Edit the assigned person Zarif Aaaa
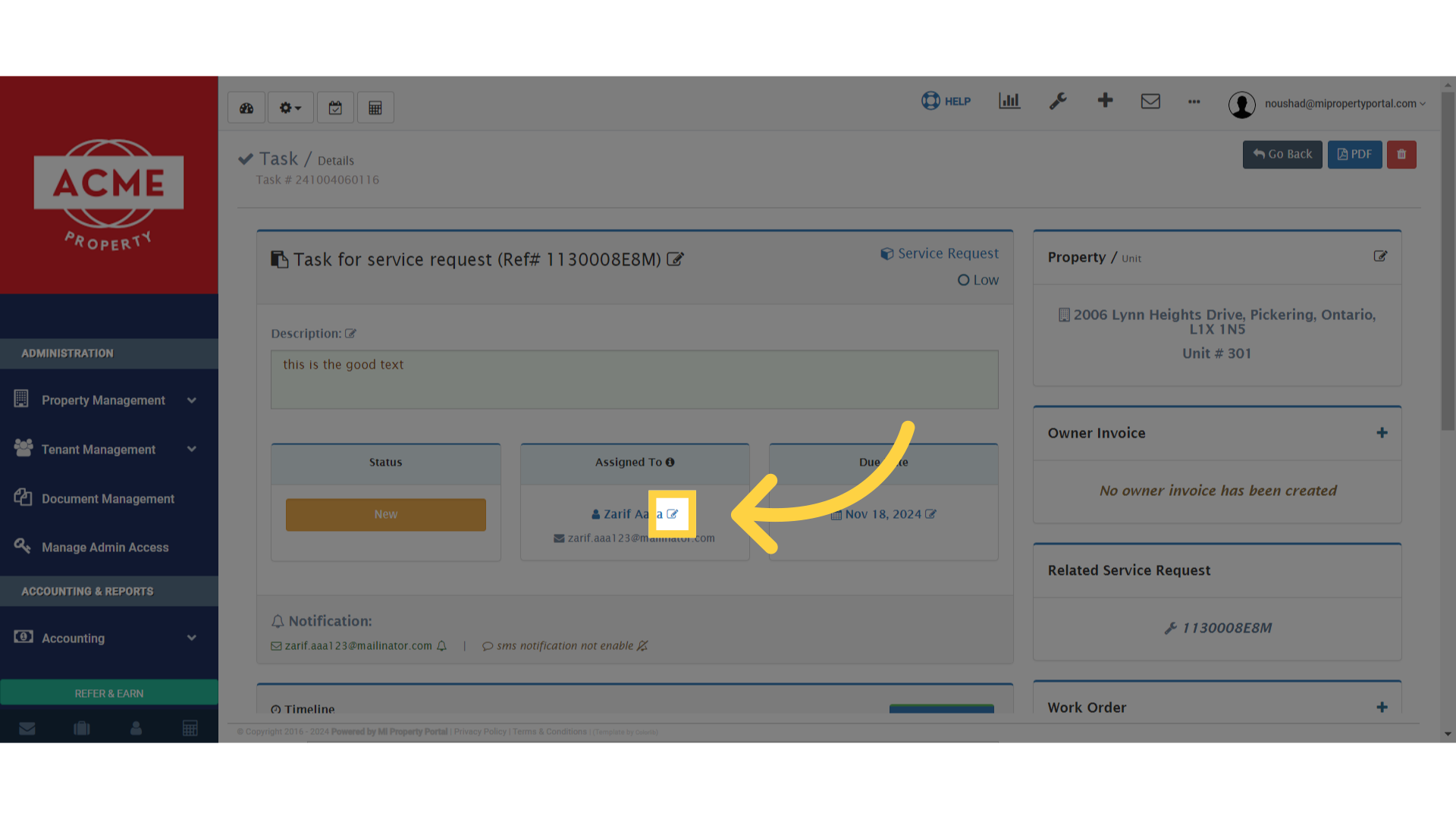Viewport: 1456px width, 819px height. tap(672, 513)
